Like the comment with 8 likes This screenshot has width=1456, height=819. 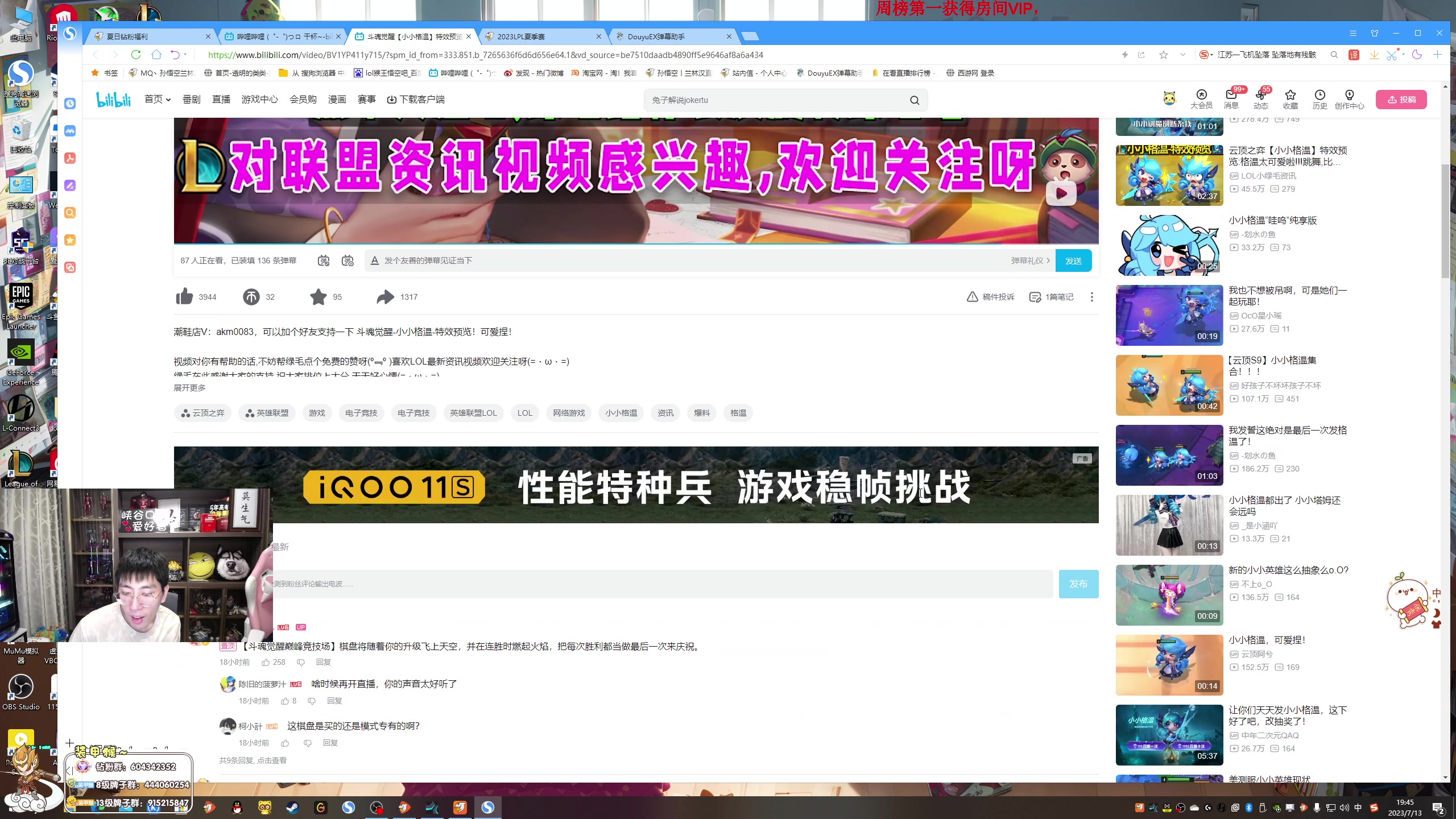point(285,701)
